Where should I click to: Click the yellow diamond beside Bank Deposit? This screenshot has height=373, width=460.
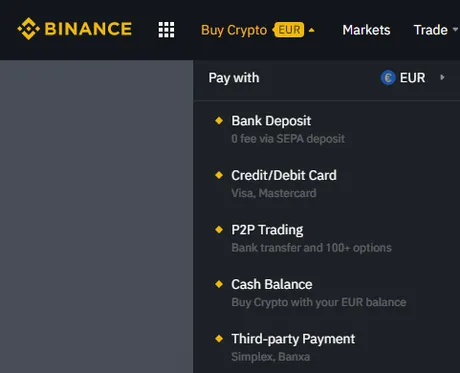pos(219,120)
